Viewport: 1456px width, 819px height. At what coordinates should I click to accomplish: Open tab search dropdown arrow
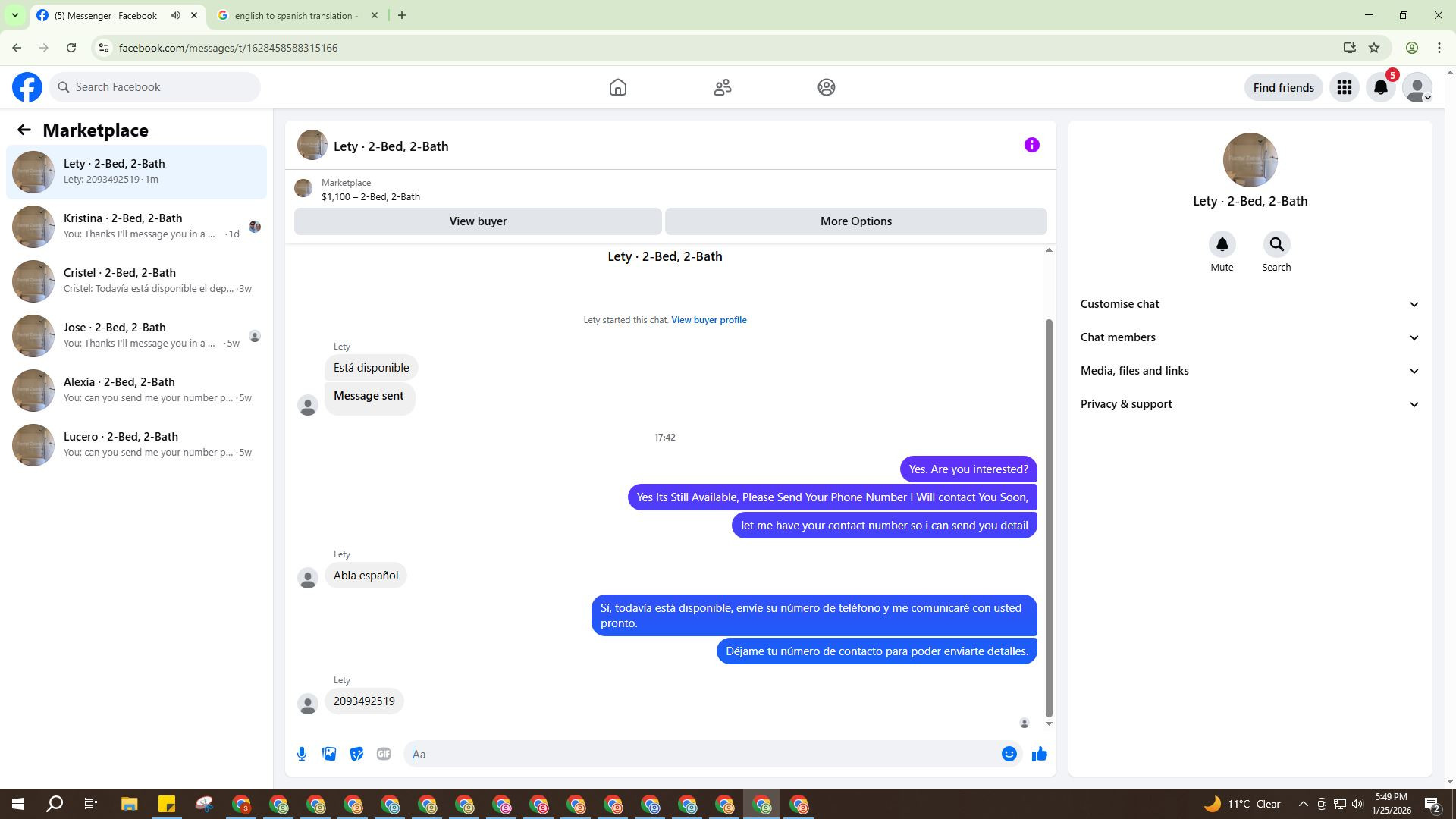[x=14, y=15]
